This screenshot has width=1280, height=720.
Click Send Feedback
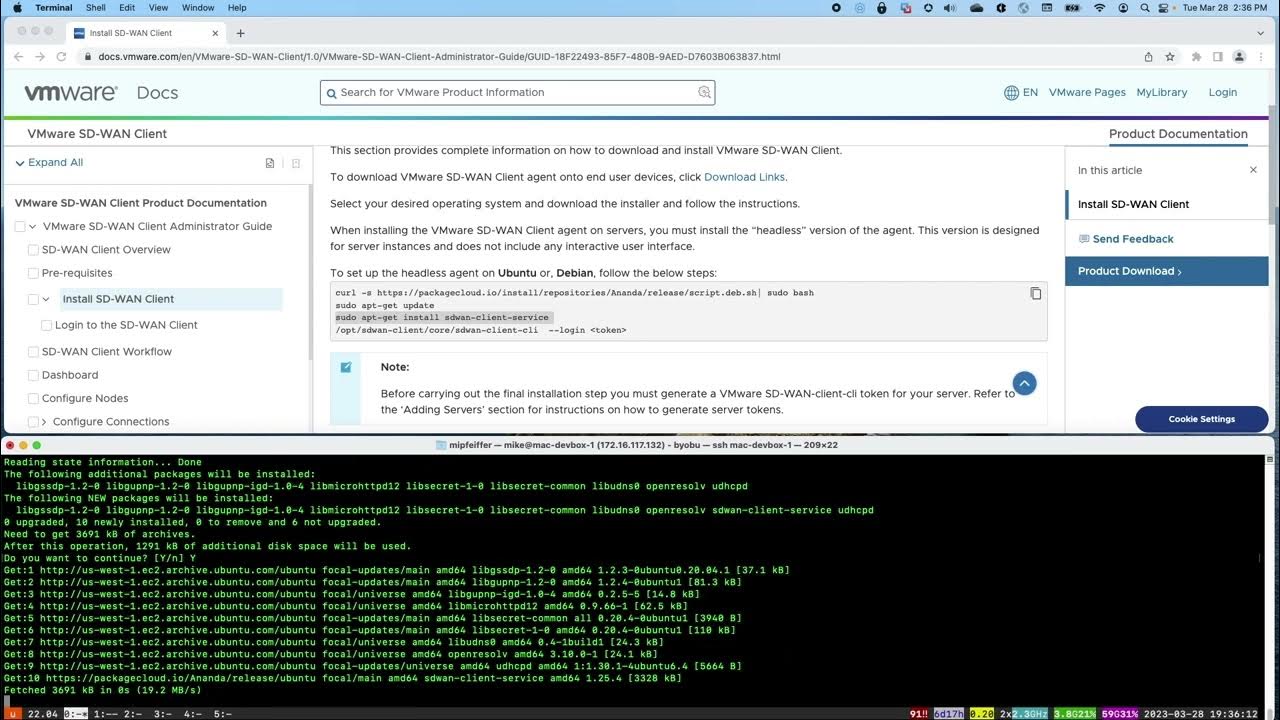coord(1126,239)
